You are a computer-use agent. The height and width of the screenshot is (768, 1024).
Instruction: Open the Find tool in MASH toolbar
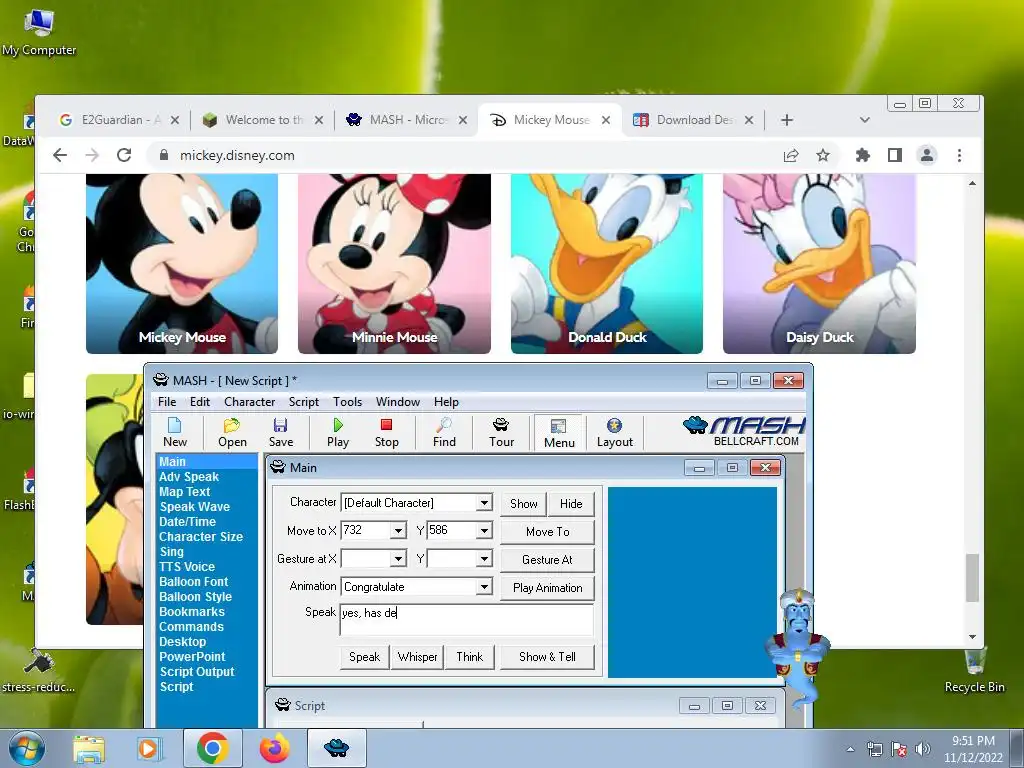(x=444, y=432)
